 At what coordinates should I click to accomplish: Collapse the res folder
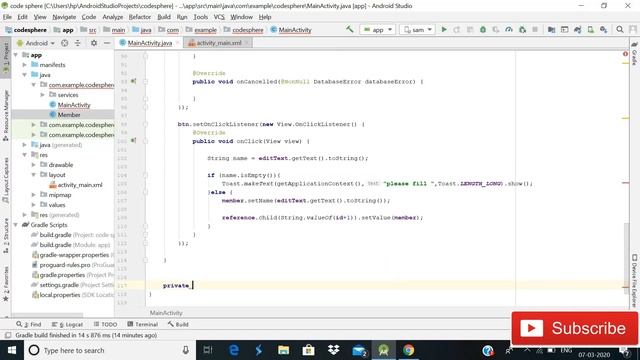(24, 155)
